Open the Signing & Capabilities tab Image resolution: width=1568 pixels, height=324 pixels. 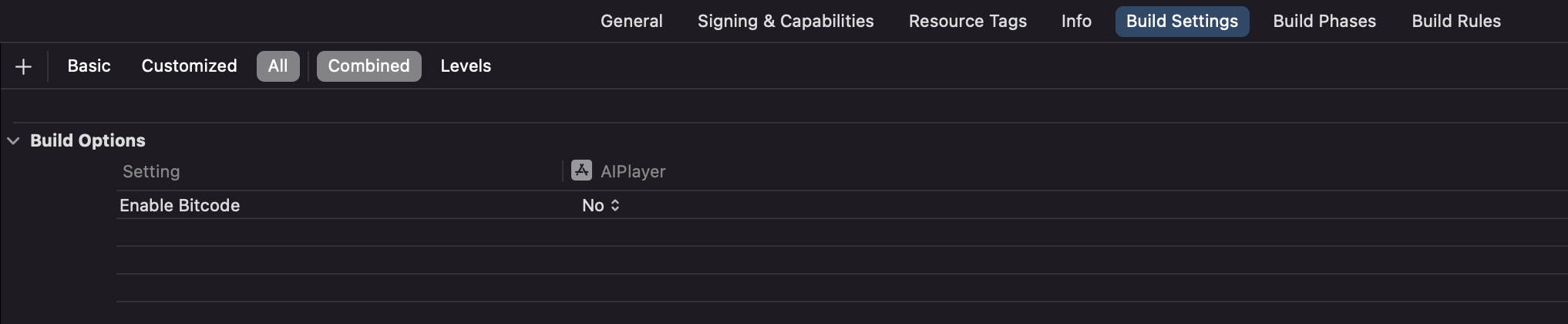[786, 21]
